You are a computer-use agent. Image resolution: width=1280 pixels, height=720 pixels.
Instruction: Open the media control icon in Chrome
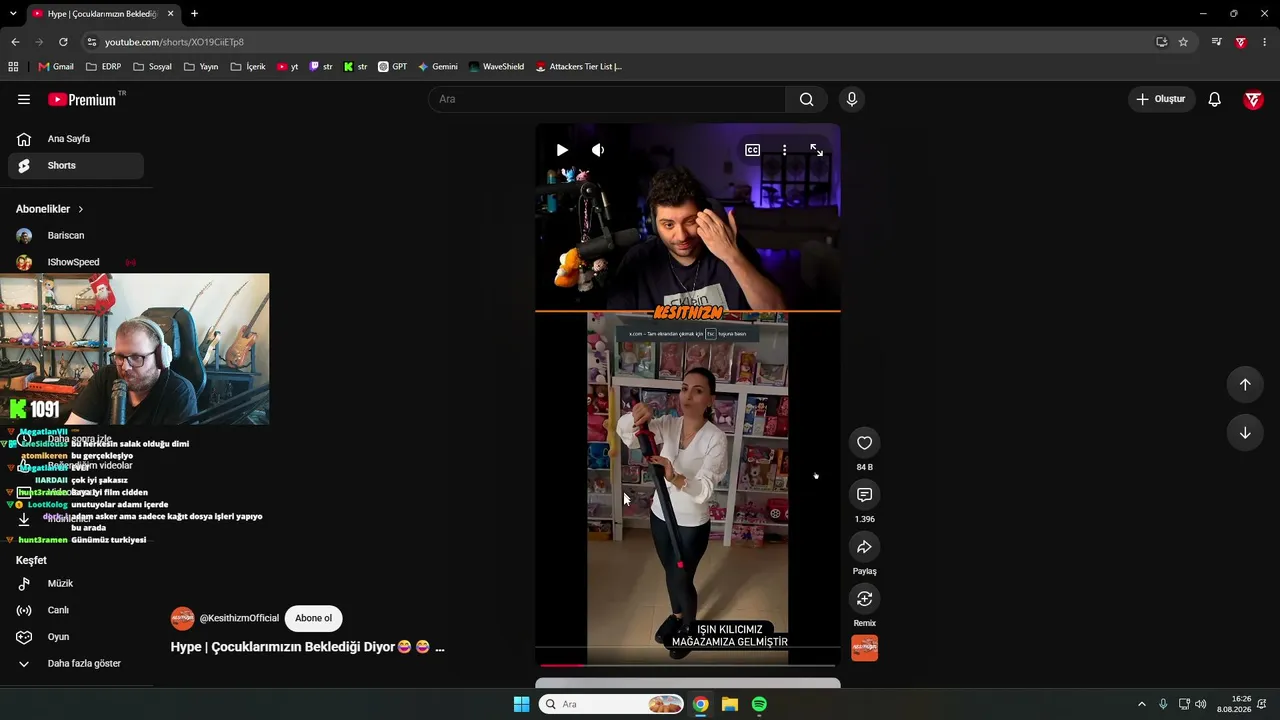point(1216,42)
